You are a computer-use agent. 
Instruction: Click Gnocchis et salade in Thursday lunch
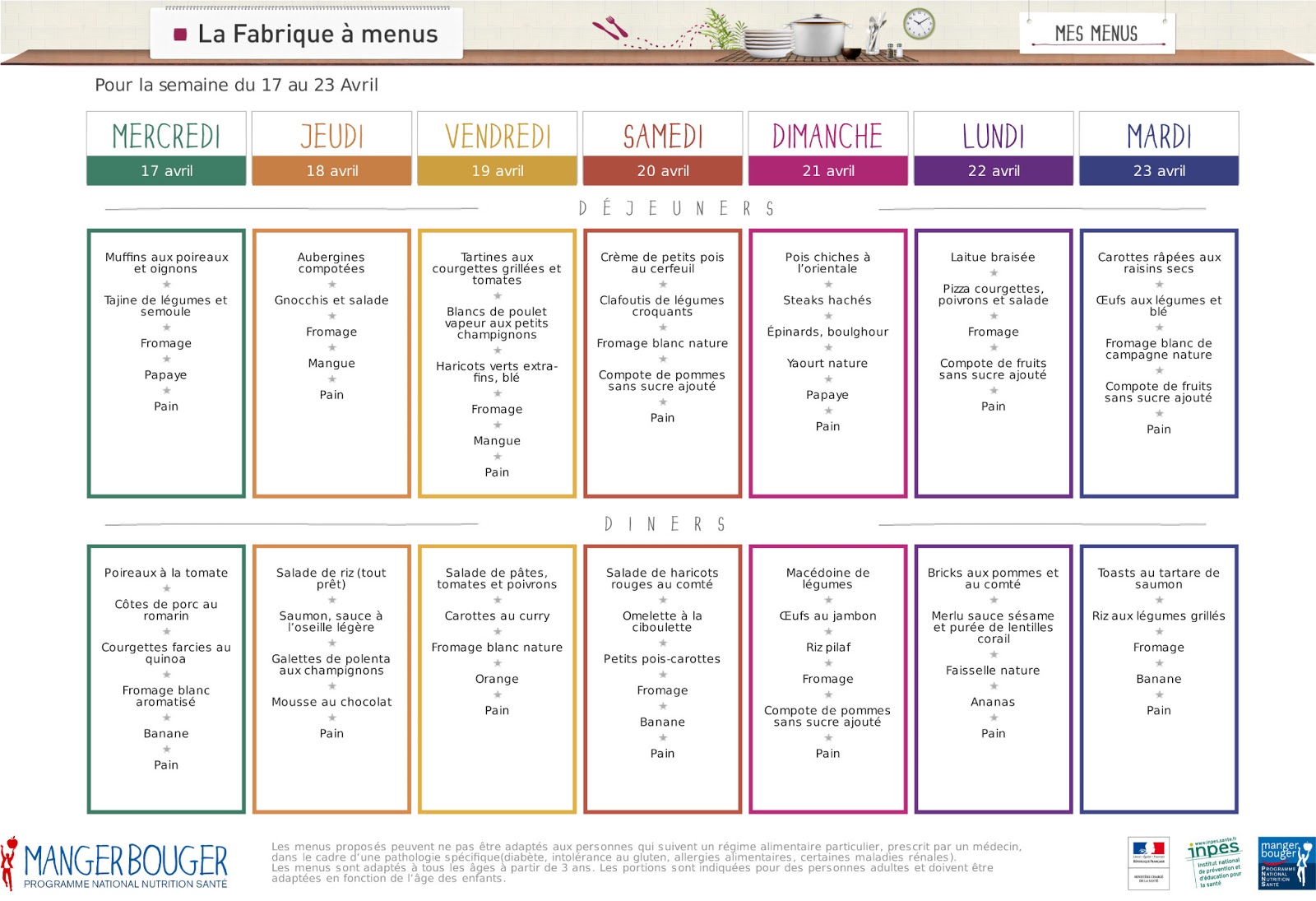[x=331, y=300]
